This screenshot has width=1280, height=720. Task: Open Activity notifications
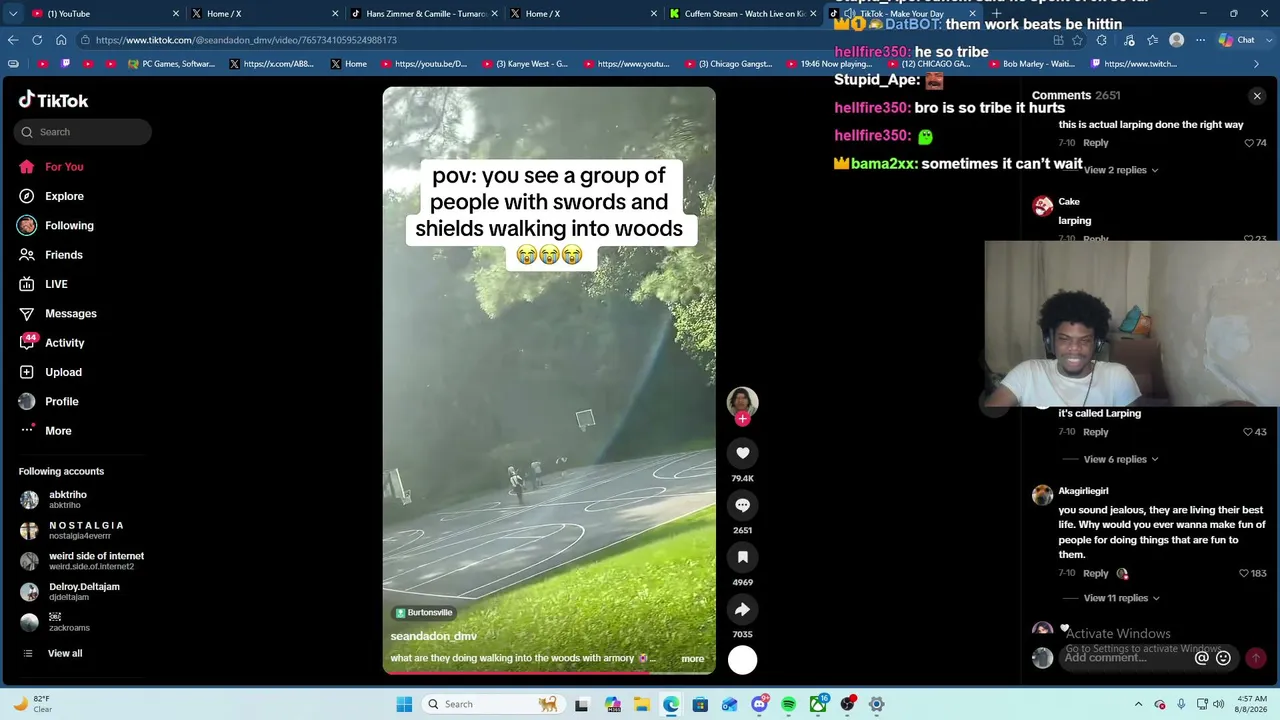click(65, 343)
